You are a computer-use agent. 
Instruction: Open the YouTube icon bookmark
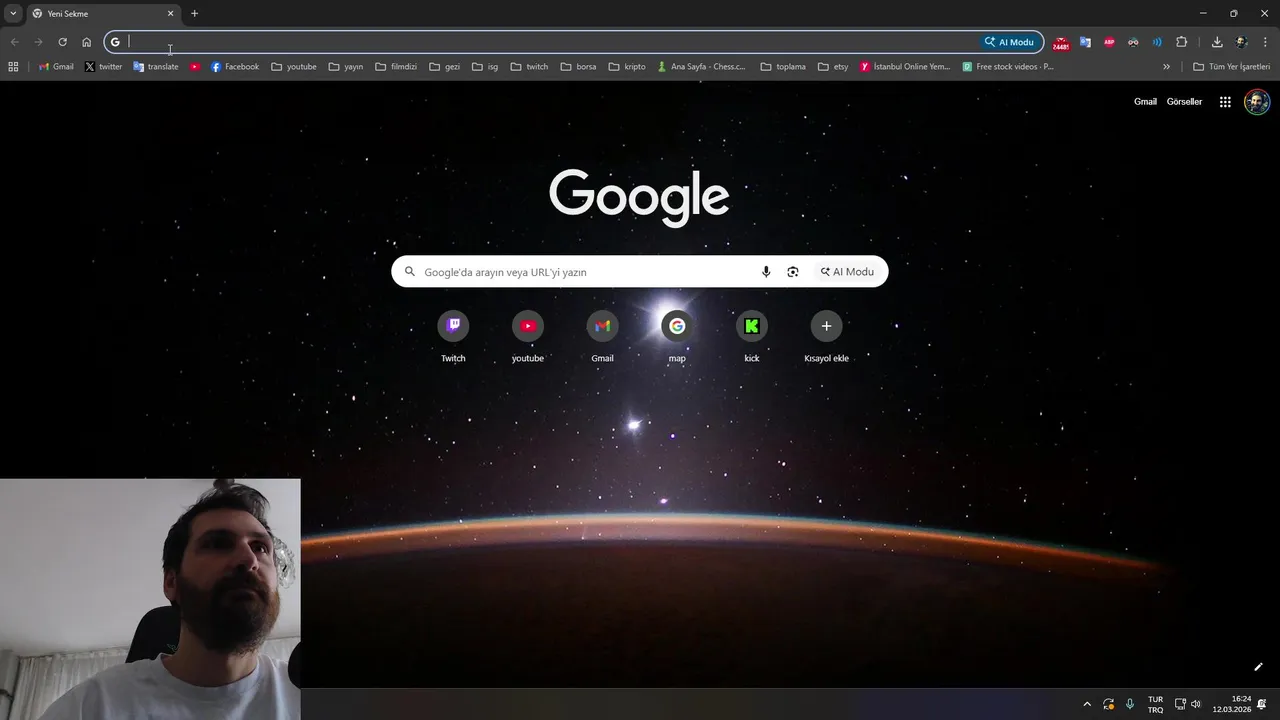point(195,67)
